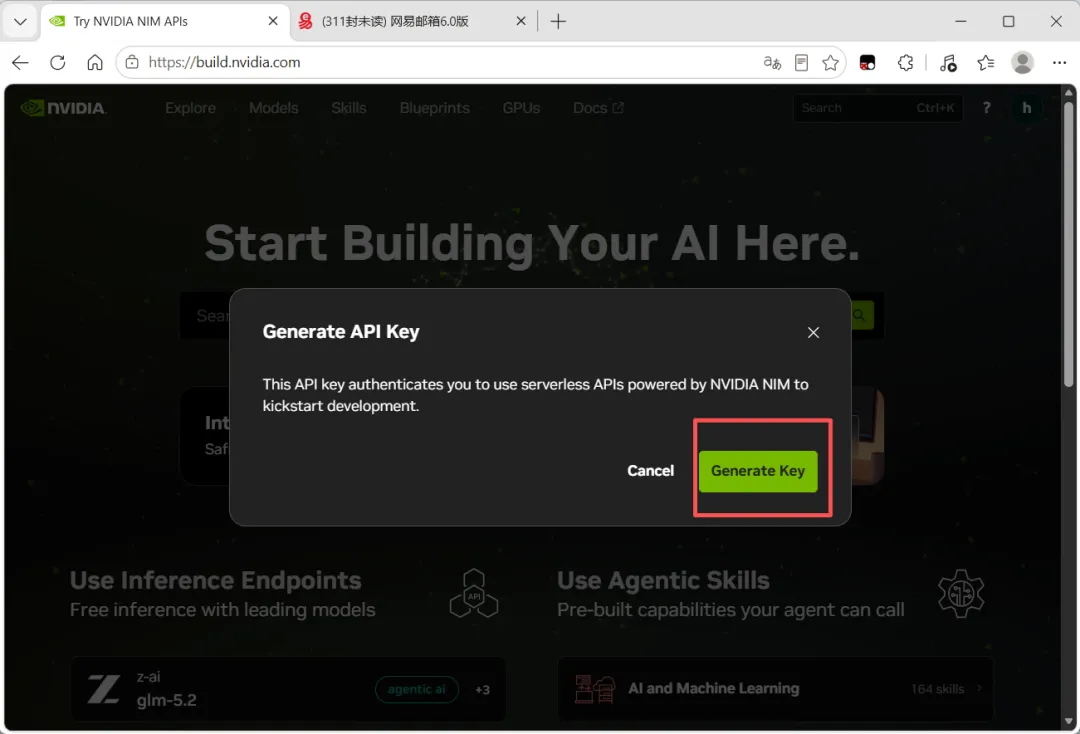The image size is (1080, 734).
Task: Open the browser settings ellipsis menu
Action: coord(1059,63)
